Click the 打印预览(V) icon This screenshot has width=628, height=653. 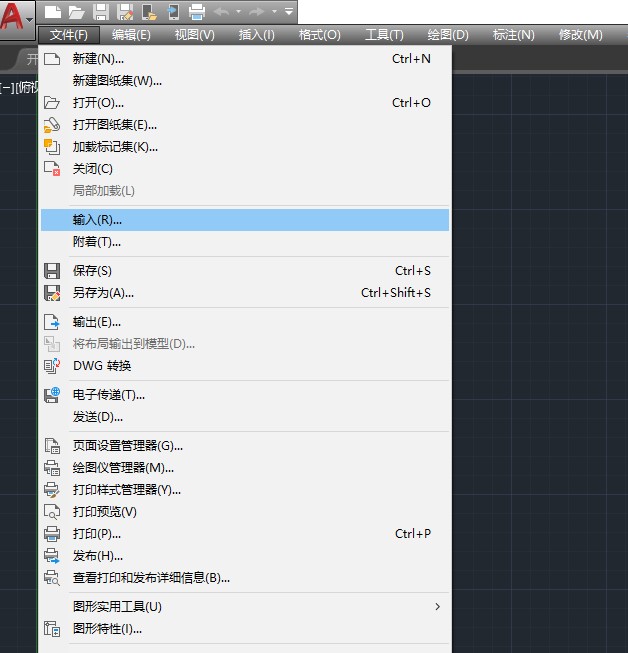coord(52,512)
